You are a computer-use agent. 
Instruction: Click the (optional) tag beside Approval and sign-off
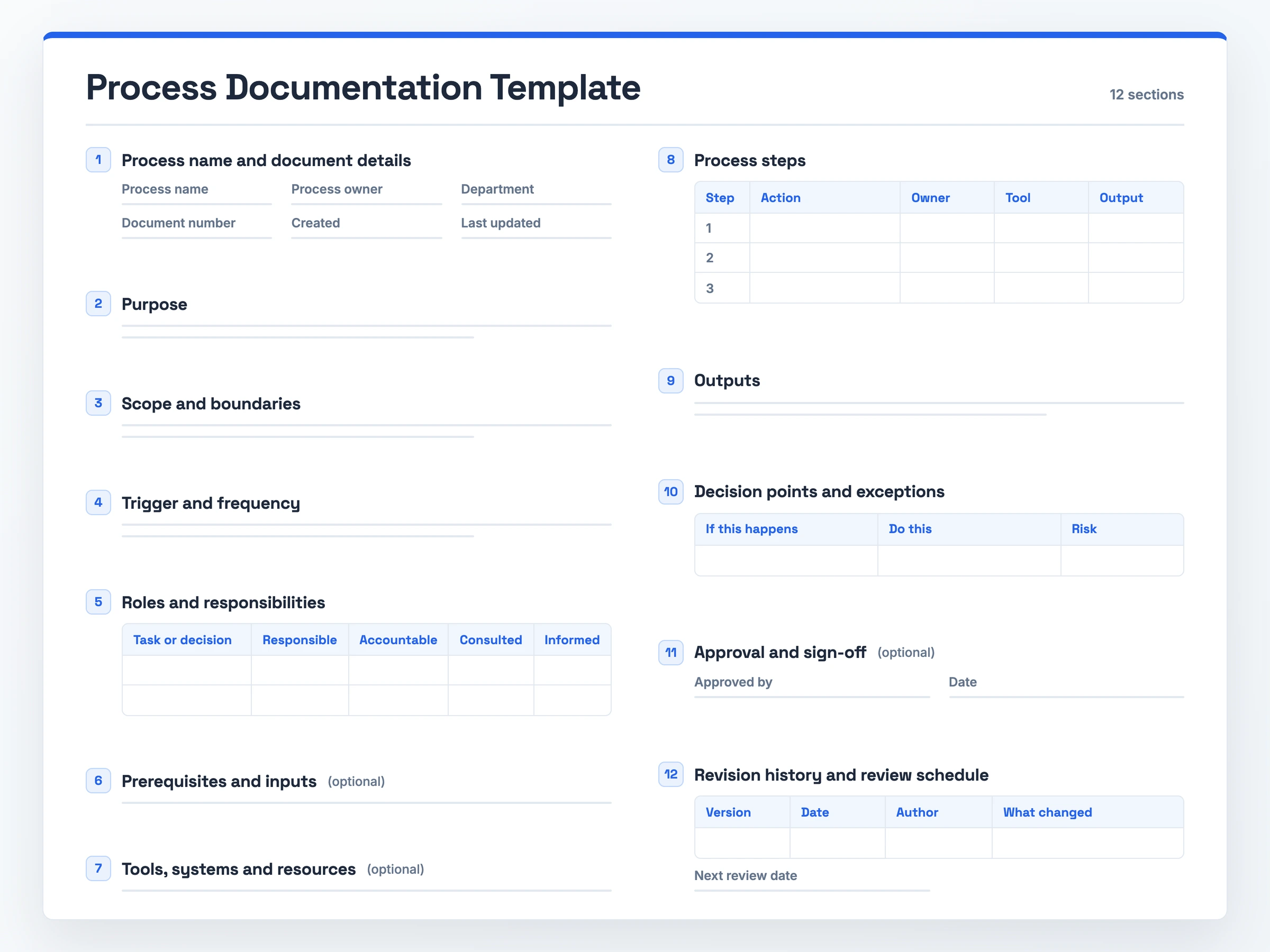tap(906, 653)
